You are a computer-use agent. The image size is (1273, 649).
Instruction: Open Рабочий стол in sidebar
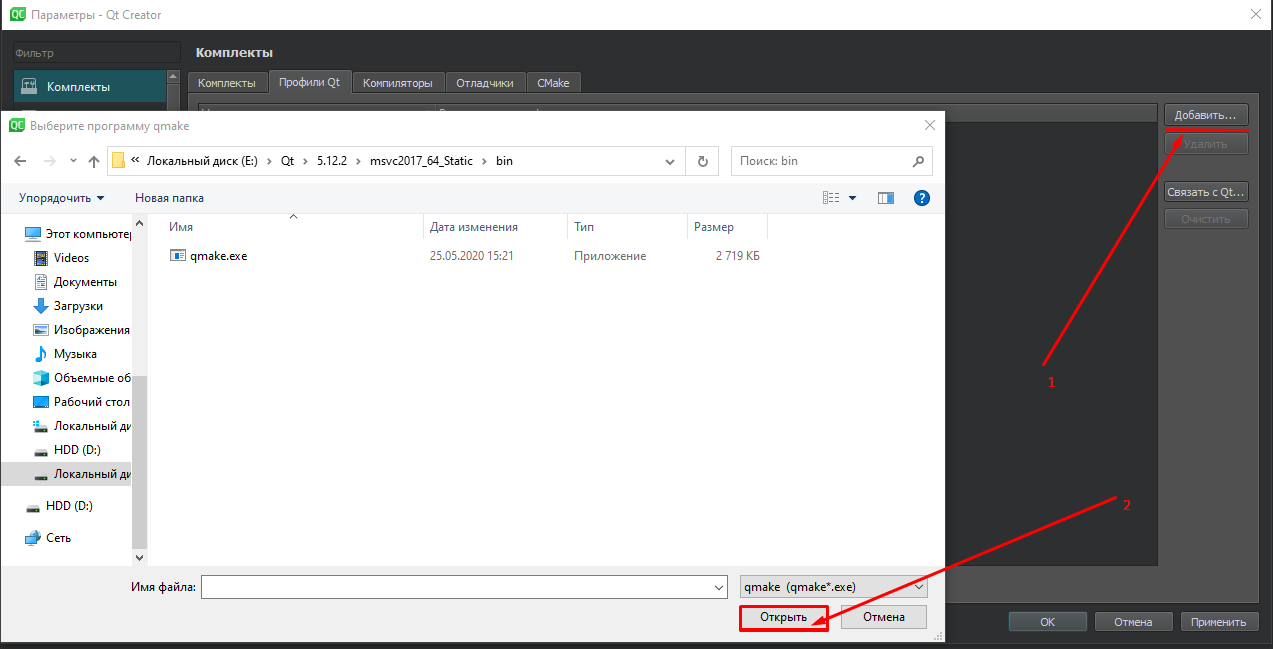coord(92,402)
